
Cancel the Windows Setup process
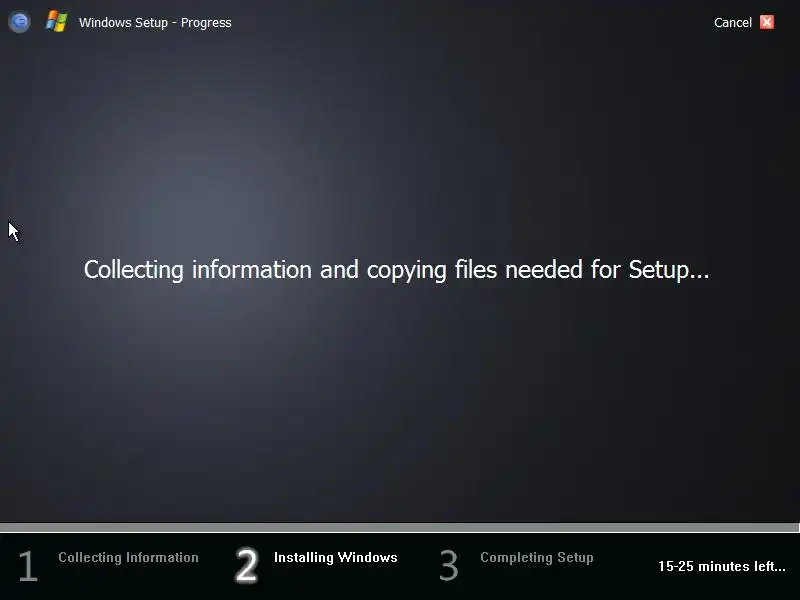(733, 22)
